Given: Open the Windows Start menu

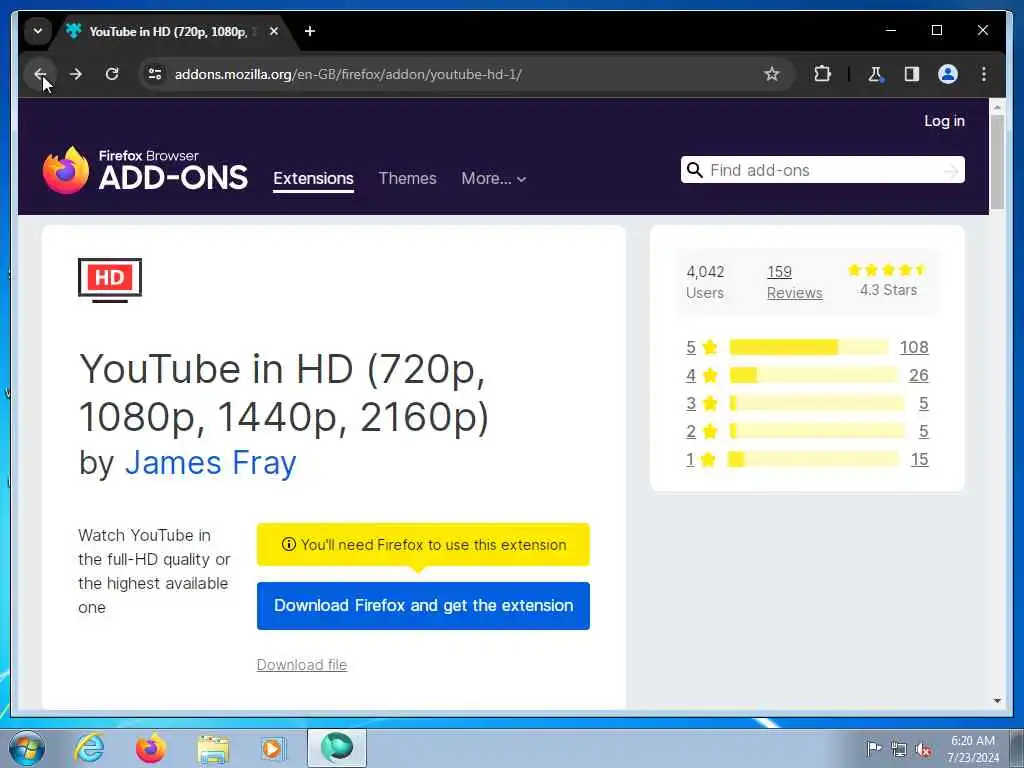Looking at the screenshot, I should click(27, 748).
